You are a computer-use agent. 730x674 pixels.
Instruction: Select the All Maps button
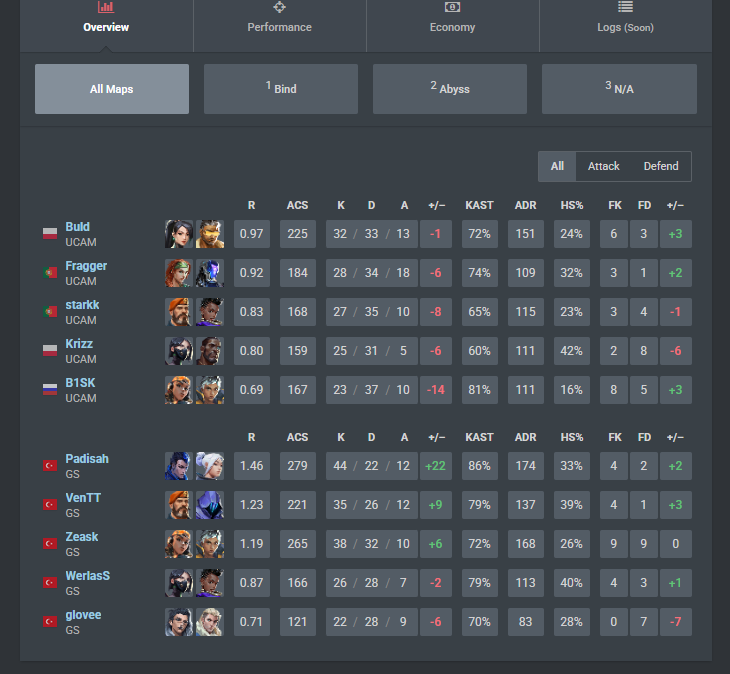(x=112, y=89)
